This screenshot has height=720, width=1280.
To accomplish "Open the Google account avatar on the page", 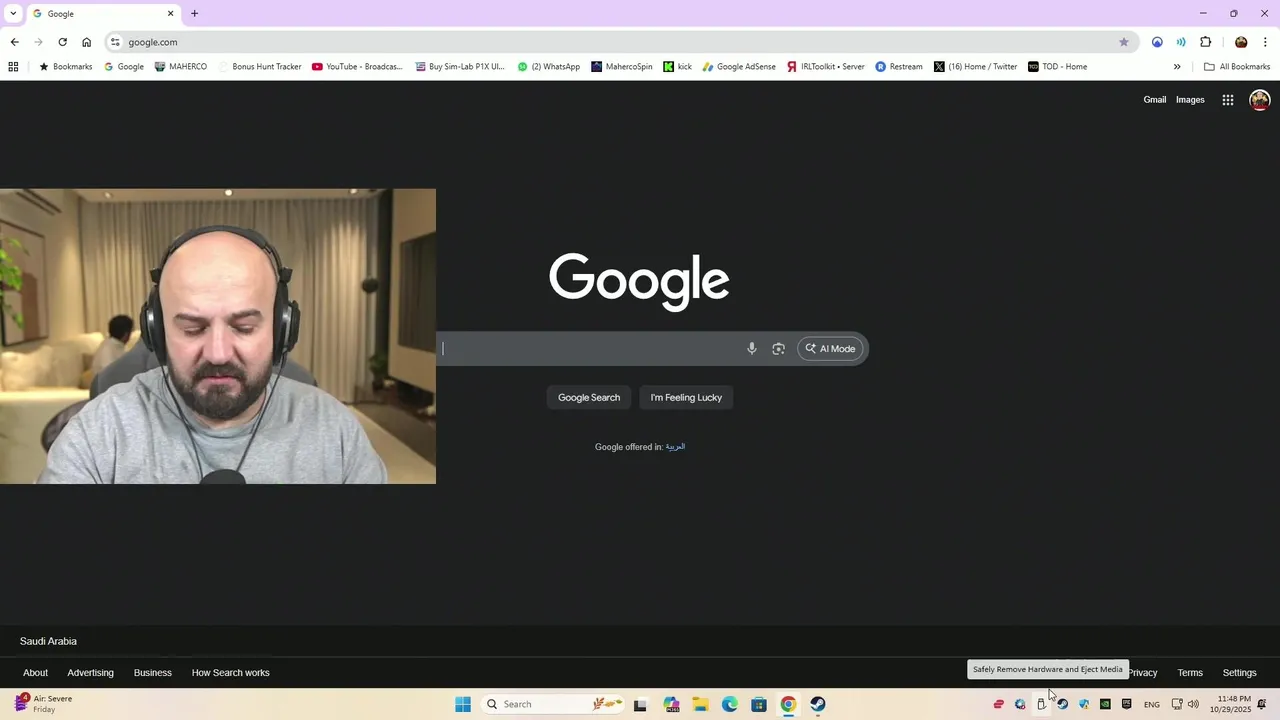I will [x=1259, y=100].
